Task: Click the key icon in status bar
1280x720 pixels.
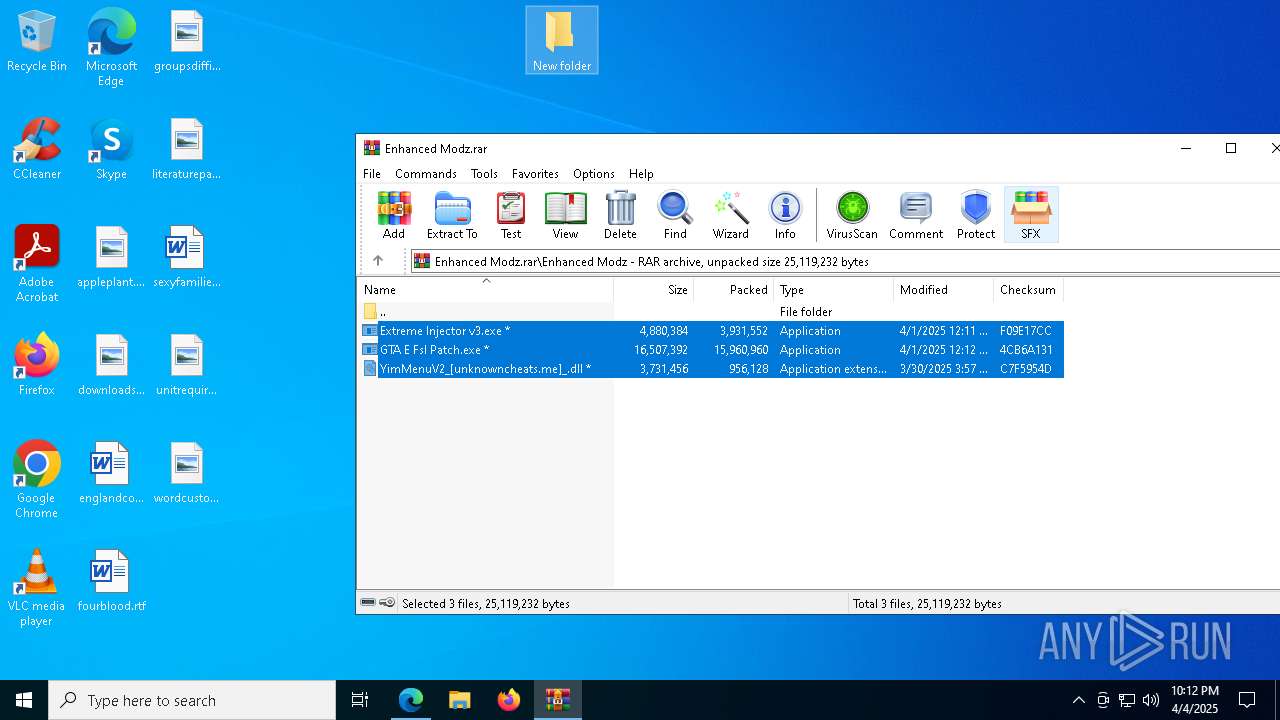Action: click(x=387, y=603)
